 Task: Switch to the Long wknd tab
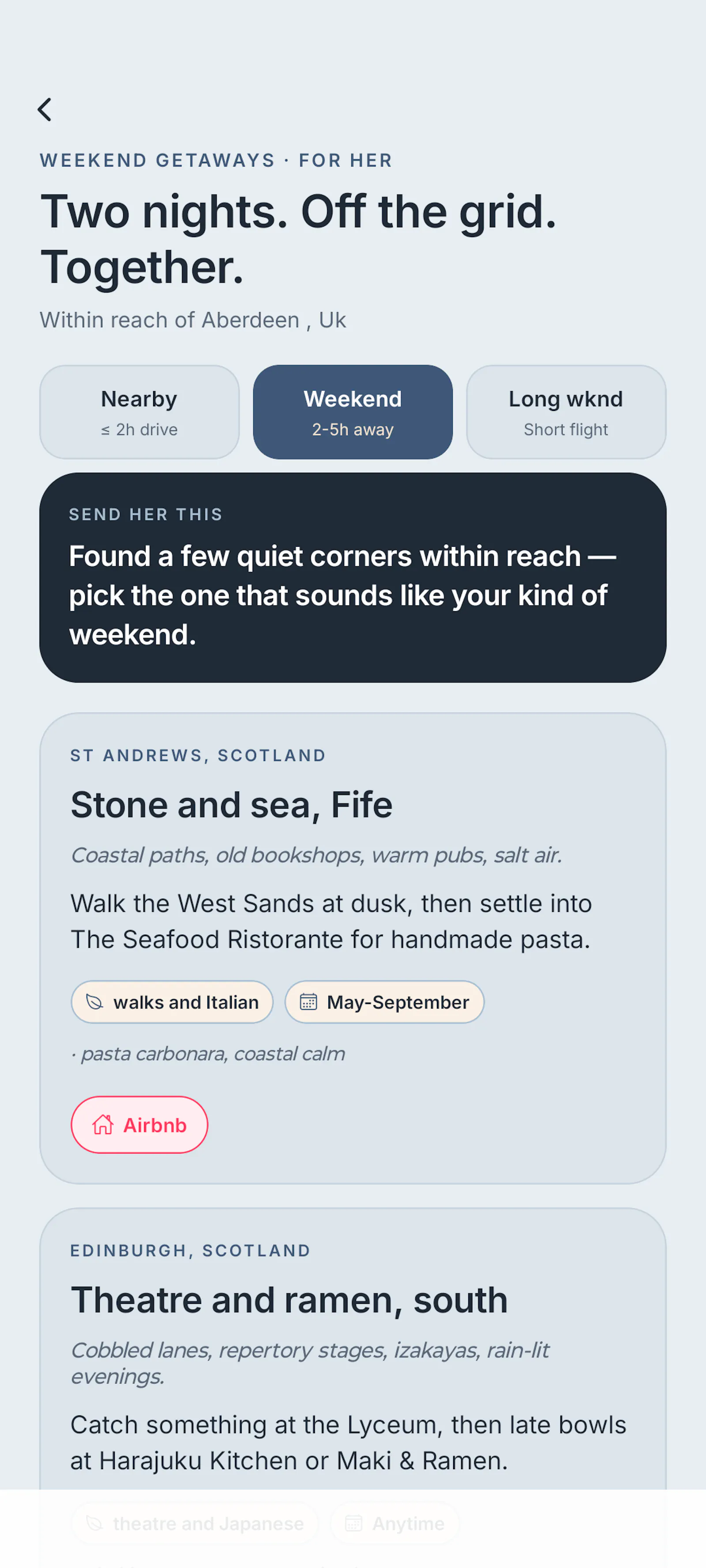click(566, 412)
